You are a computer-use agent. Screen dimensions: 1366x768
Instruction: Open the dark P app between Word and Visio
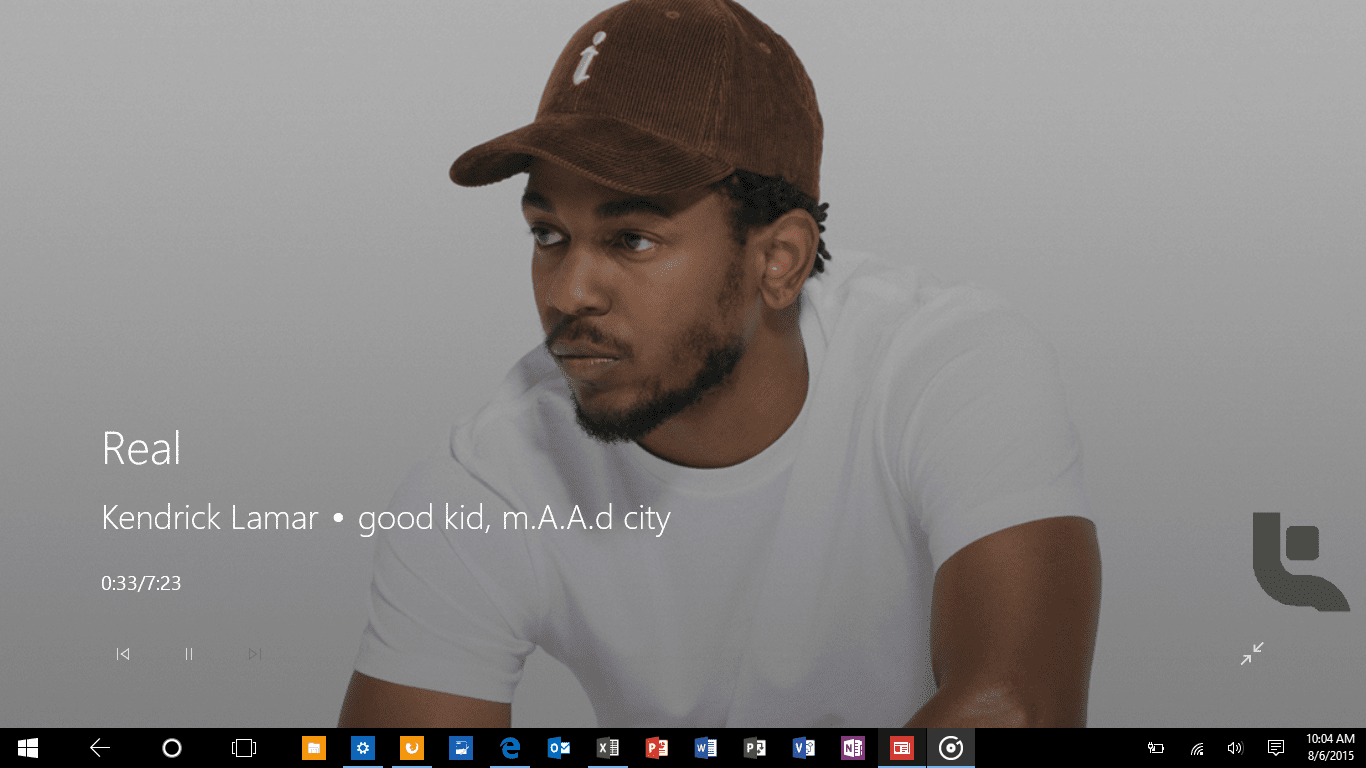coord(755,748)
